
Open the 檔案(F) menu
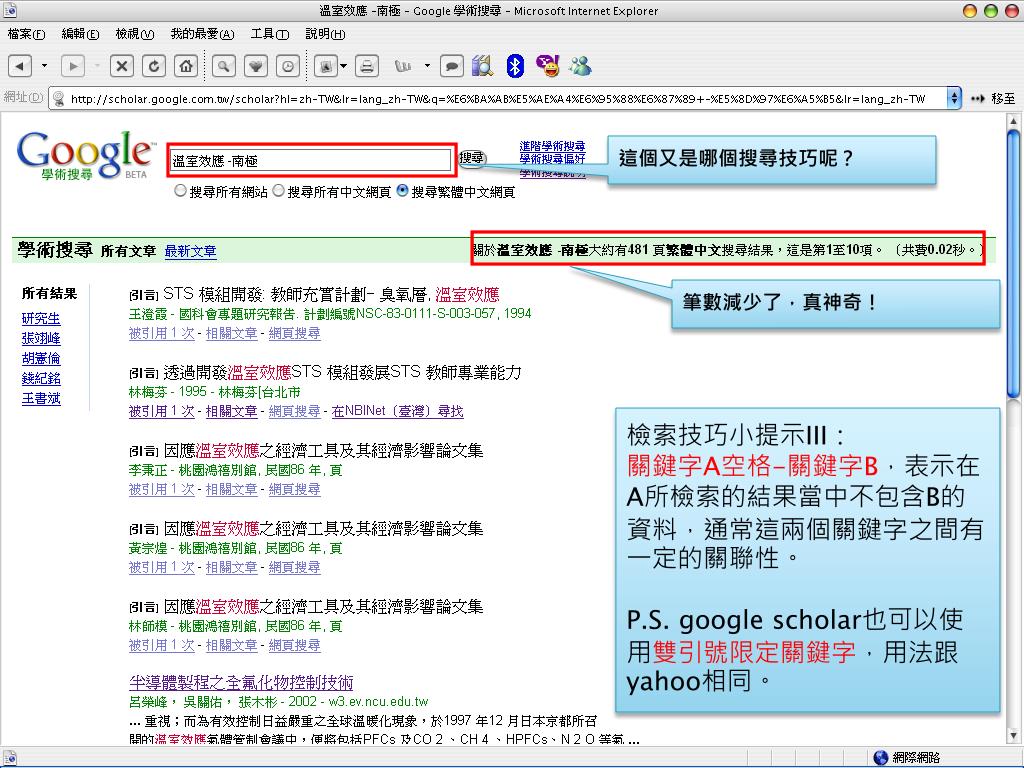coord(26,34)
